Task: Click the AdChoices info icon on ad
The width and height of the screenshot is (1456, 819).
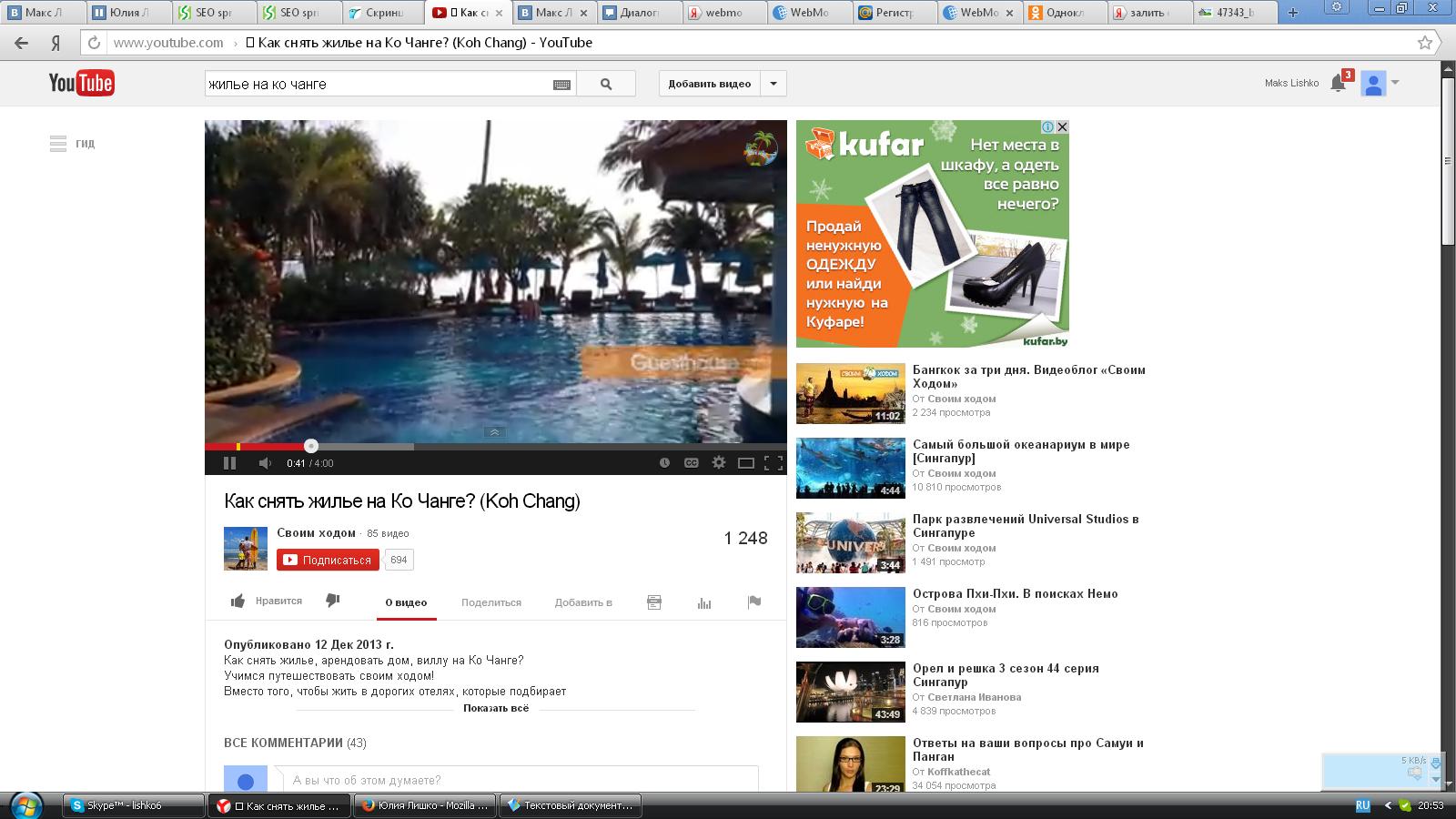Action: [x=1048, y=127]
